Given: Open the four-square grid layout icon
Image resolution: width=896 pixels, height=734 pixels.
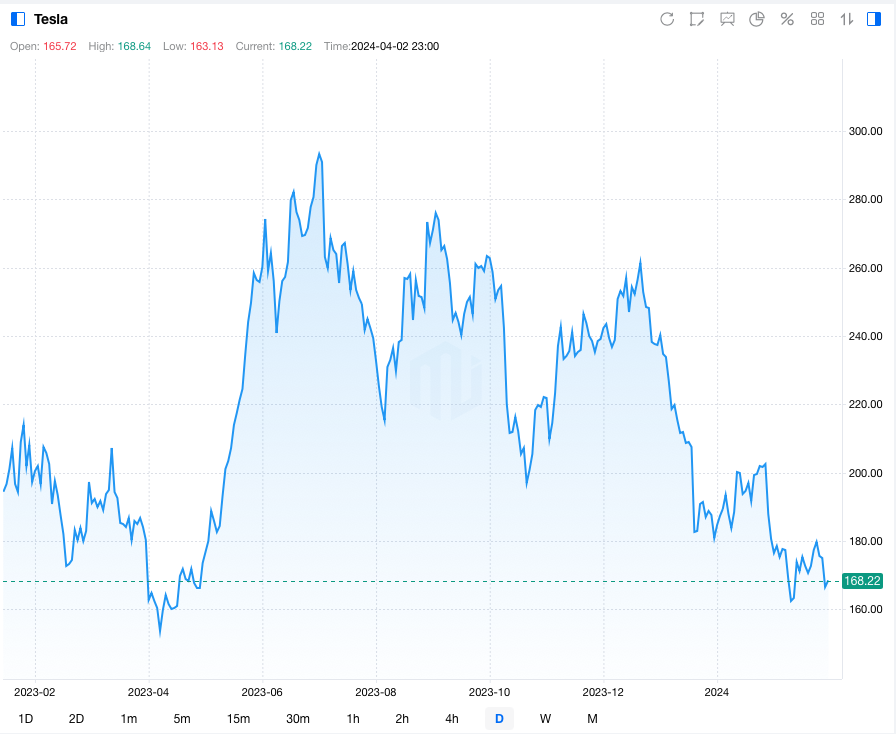Looking at the screenshot, I should coord(817,19).
